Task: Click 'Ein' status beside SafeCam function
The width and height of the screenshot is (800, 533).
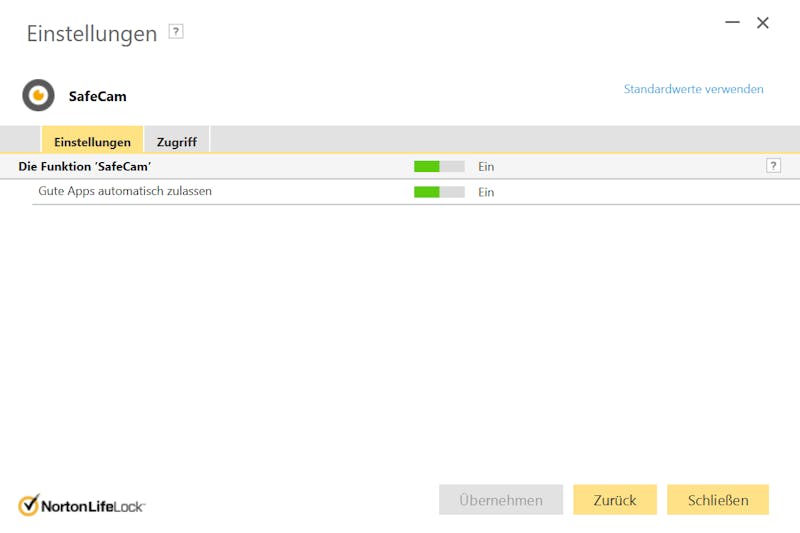Action: click(x=486, y=166)
